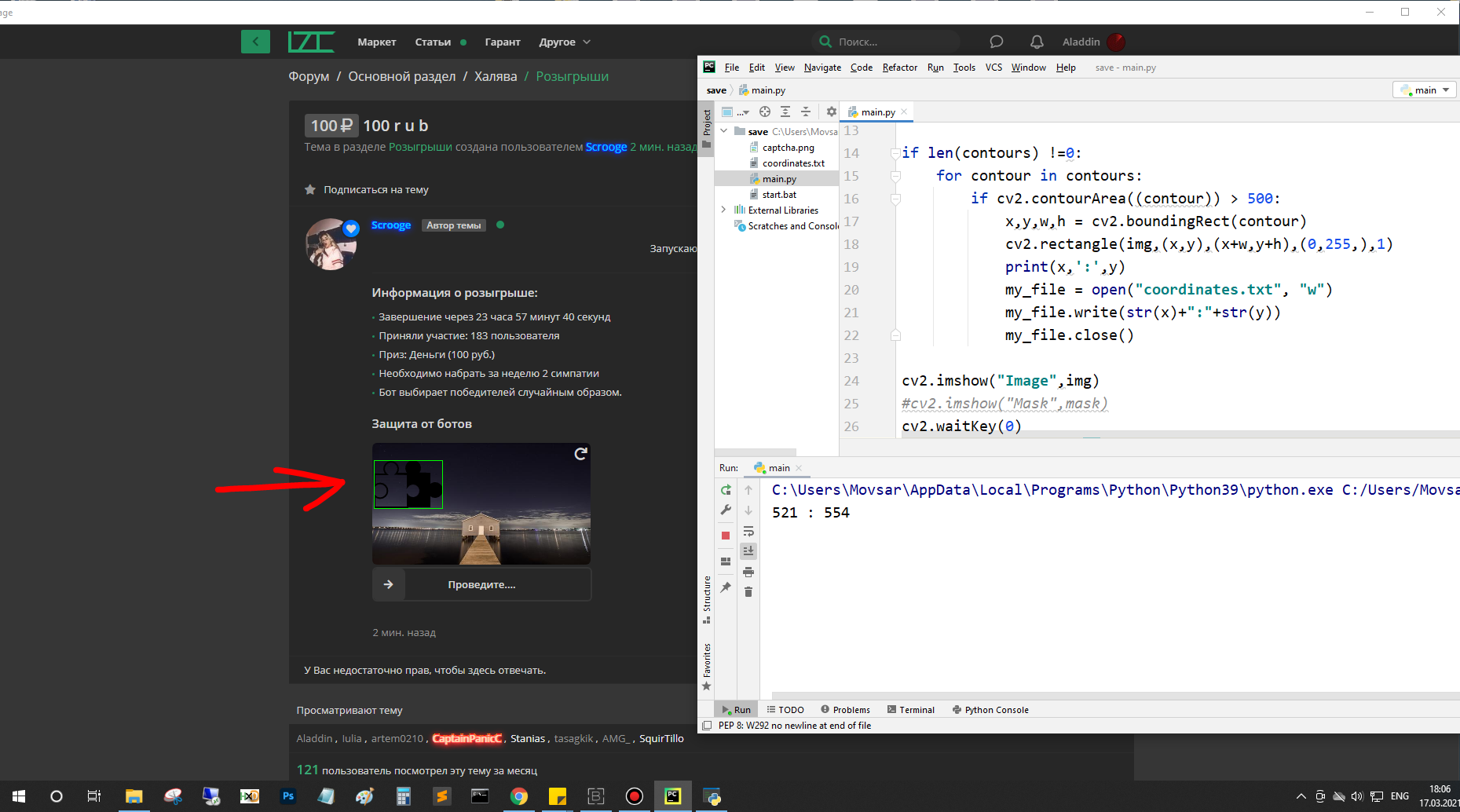The height and width of the screenshot is (812, 1460).
Task: Open Scrooge's profile link in post
Action: tap(391, 225)
